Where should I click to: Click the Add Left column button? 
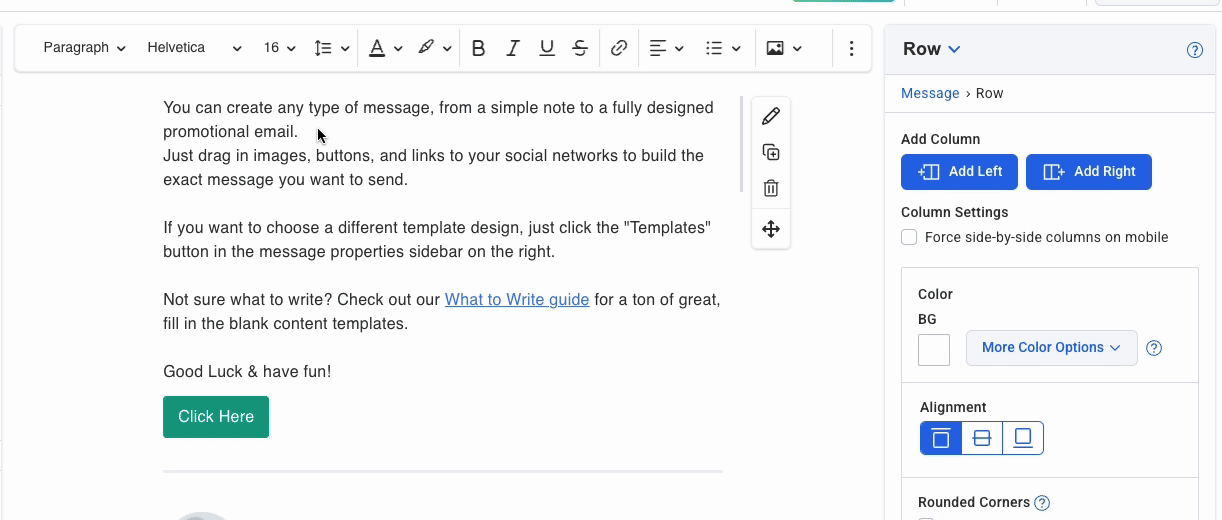tap(959, 172)
